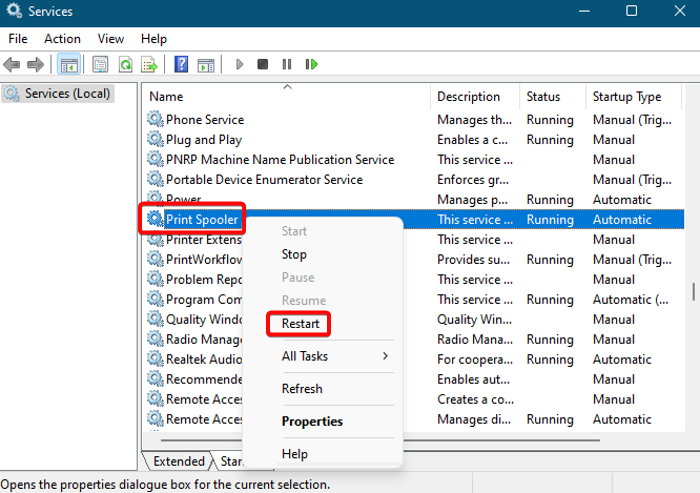Click 'Quality Win...' description cell
The image size is (700, 493).
(474, 319)
